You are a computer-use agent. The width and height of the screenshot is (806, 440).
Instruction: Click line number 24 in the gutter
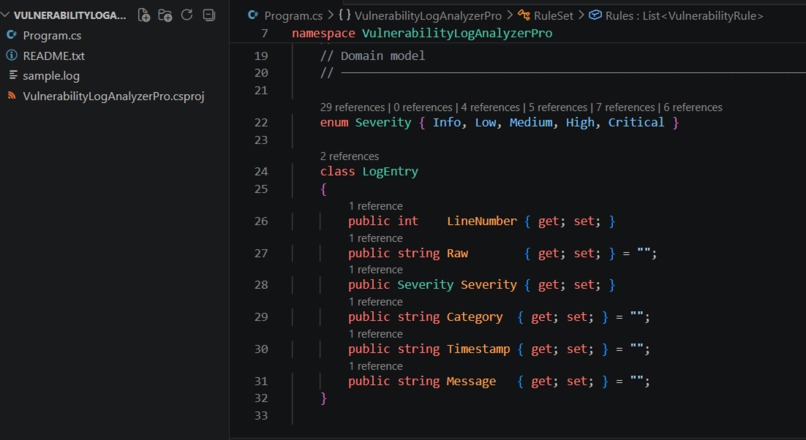(x=261, y=172)
